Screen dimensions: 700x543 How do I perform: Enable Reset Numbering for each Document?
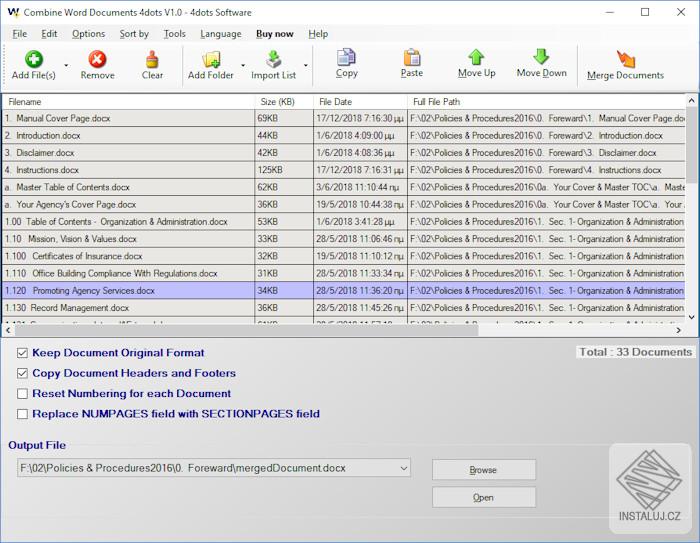click(x=22, y=393)
